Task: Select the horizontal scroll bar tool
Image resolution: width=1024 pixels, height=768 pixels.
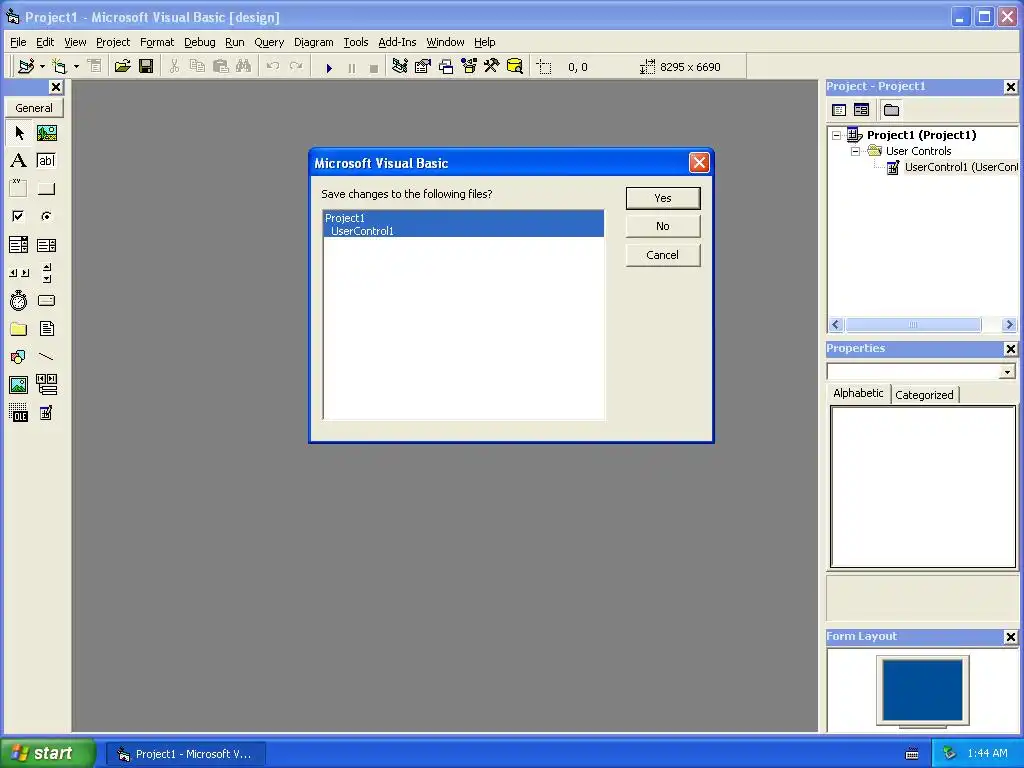Action: [19, 273]
